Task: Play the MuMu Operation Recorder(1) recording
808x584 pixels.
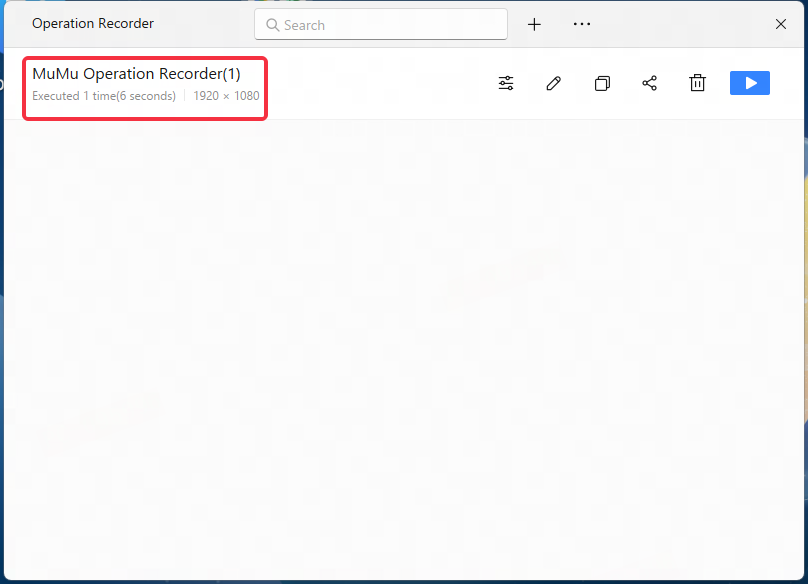Action: coord(750,83)
